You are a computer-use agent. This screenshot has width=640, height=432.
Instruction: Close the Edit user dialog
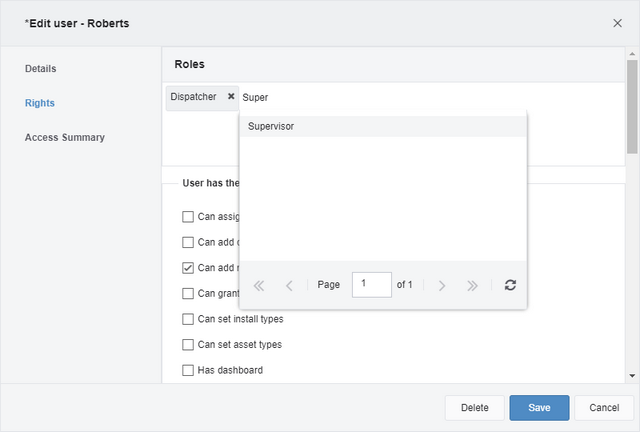click(618, 23)
